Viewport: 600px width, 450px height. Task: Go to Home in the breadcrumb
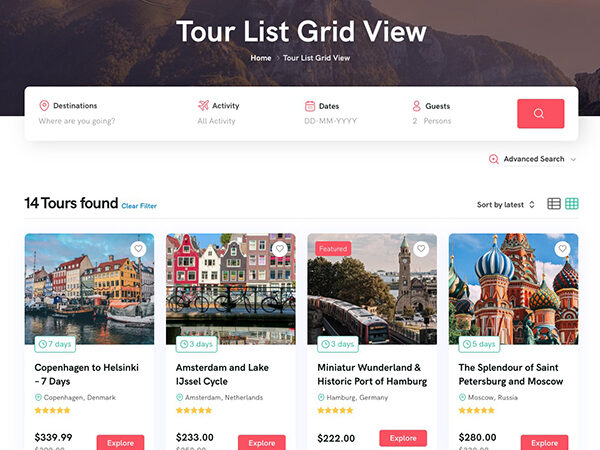tap(260, 58)
